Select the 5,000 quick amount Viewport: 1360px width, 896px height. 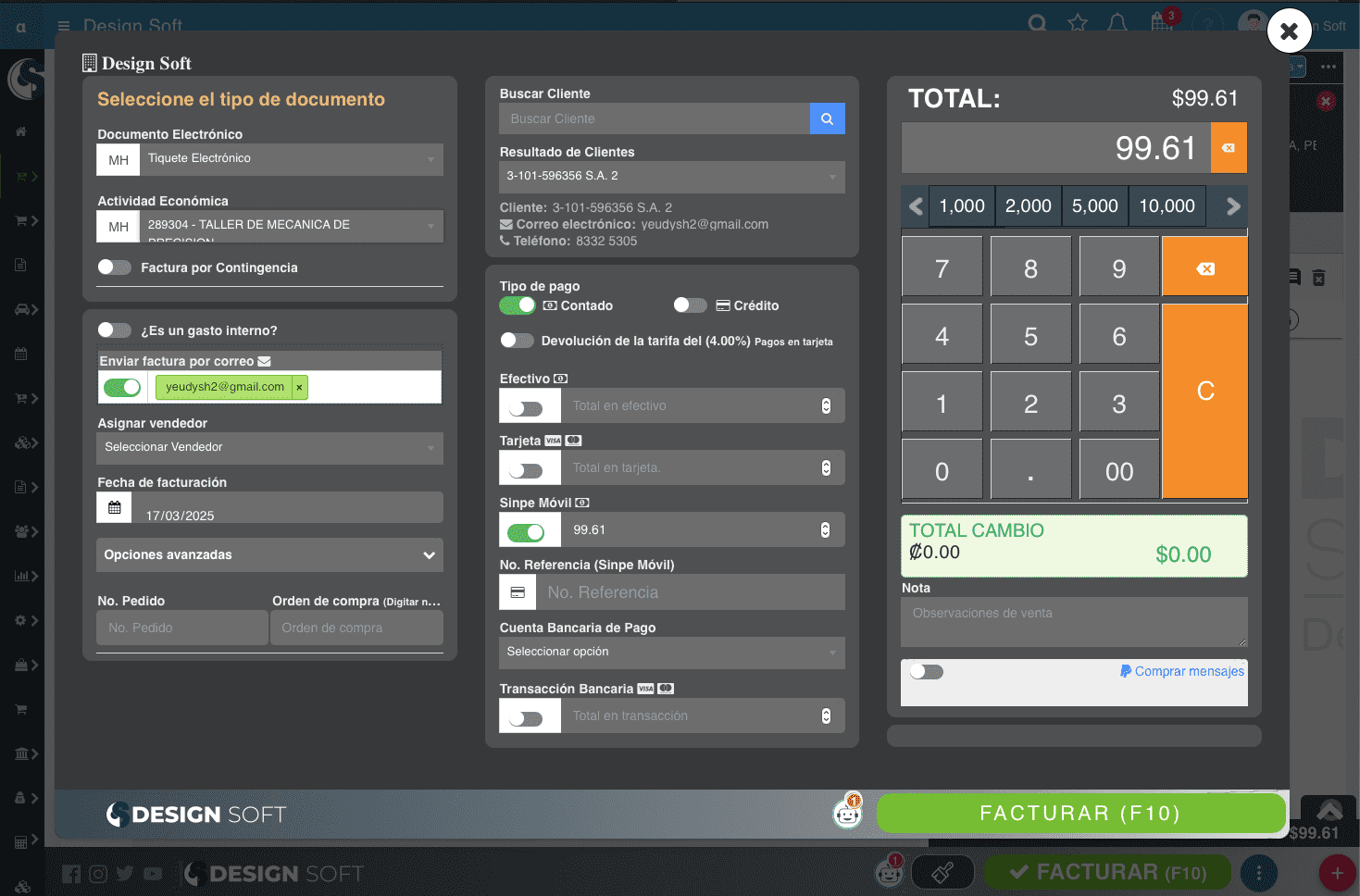pyautogui.click(x=1094, y=206)
